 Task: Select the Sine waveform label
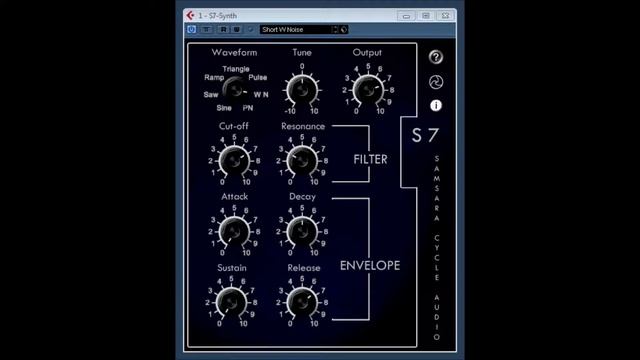click(224, 108)
